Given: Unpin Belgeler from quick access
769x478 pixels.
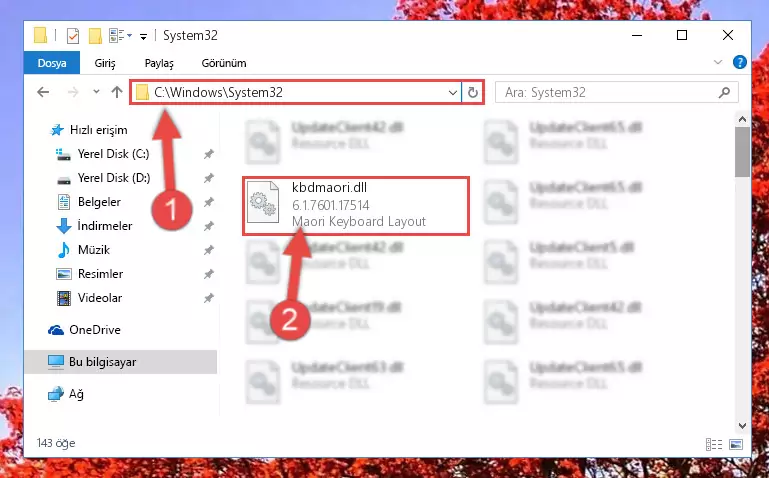Looking at the screenshot, I should (209, 202).
